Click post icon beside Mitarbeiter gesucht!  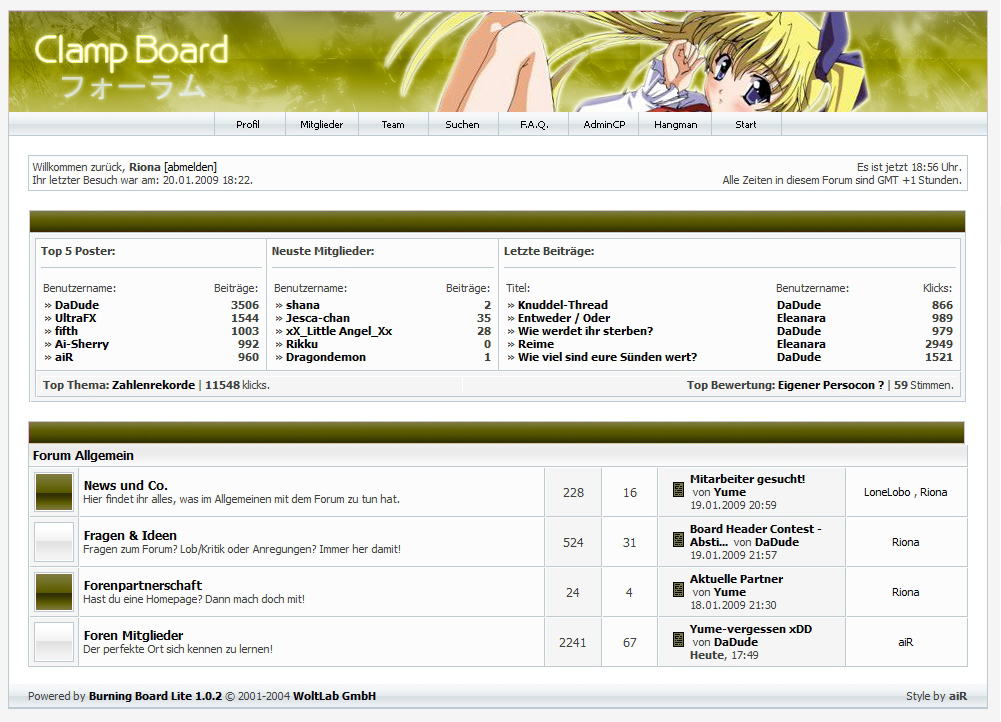point(678,489)
